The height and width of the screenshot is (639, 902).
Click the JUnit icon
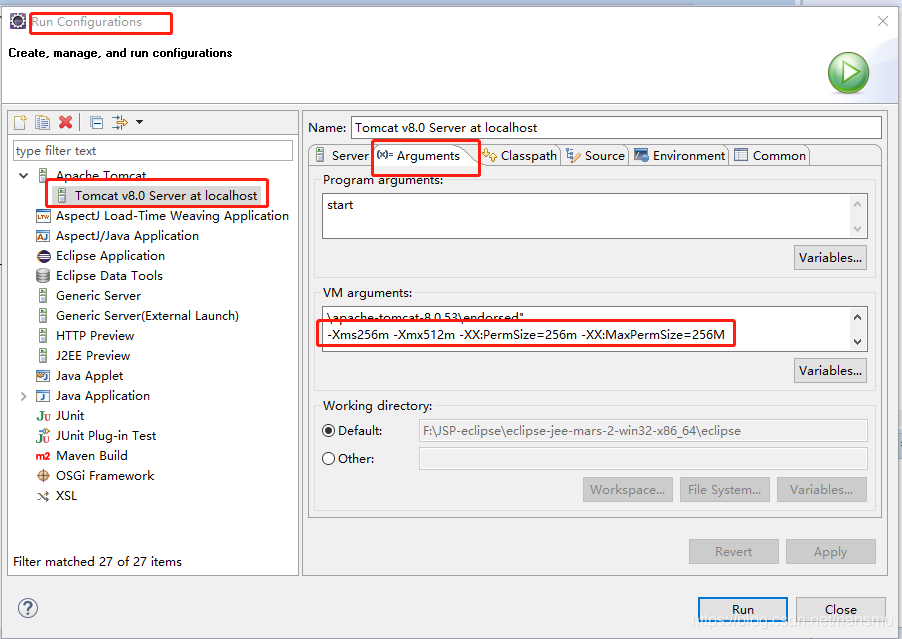coord(43,416)
